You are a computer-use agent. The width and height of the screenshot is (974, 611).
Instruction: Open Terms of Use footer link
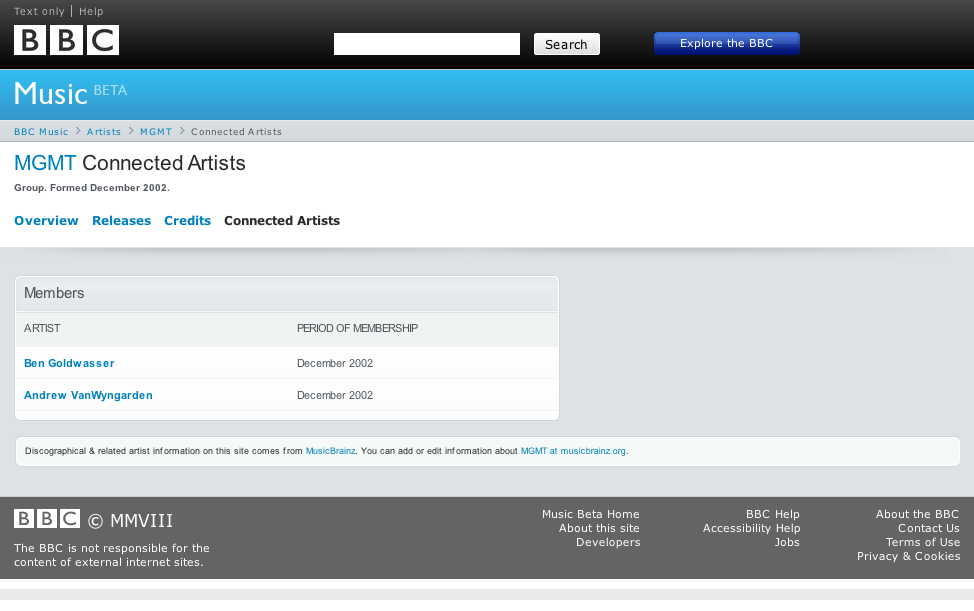coord(923,542)
